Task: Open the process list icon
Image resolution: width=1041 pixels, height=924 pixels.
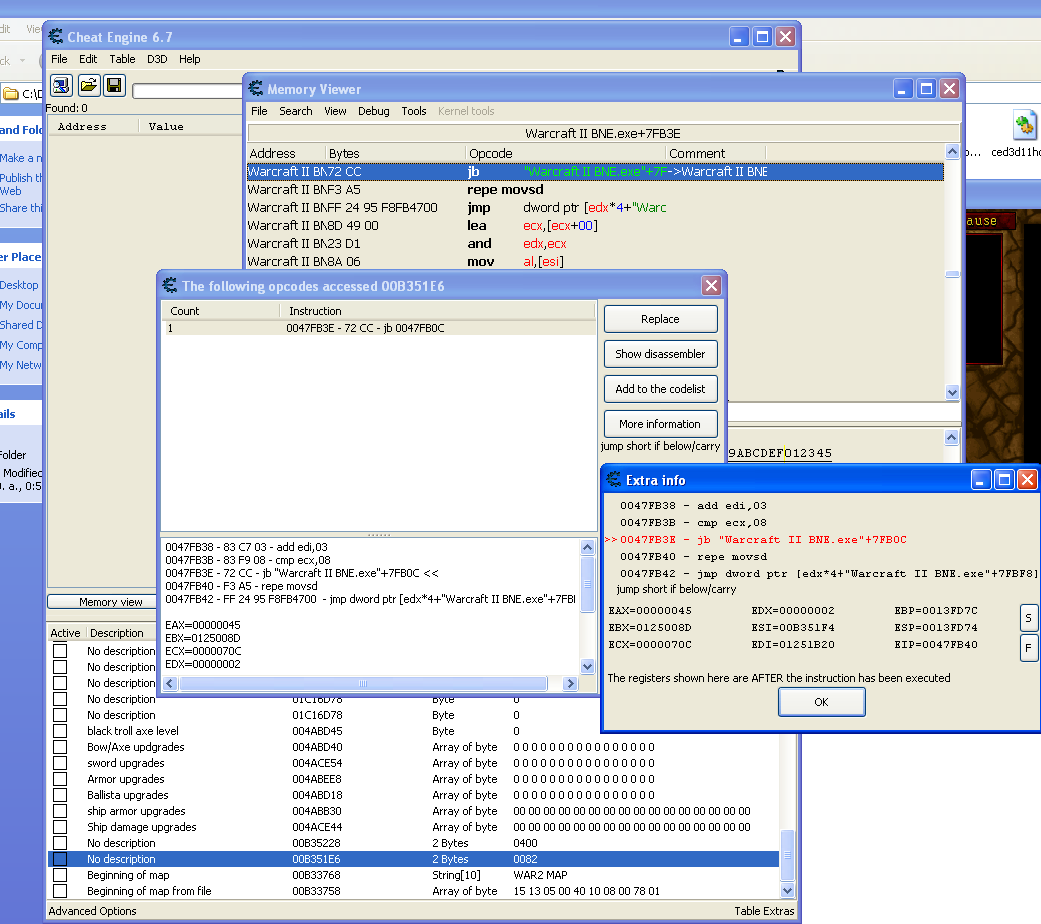Action: 61,86
